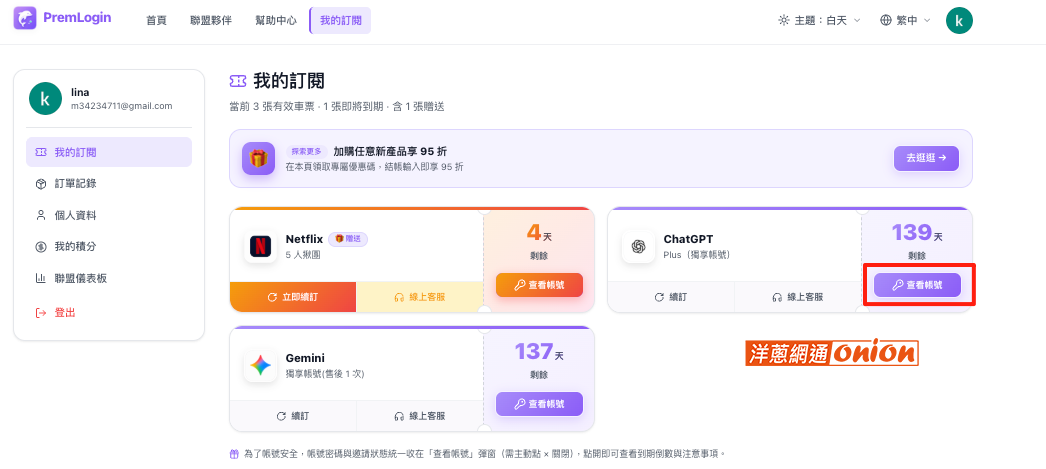The width and height of the screenshot is (1046, 469).
Task: Open the top-right user avatar k
Action: coord(959,21)
